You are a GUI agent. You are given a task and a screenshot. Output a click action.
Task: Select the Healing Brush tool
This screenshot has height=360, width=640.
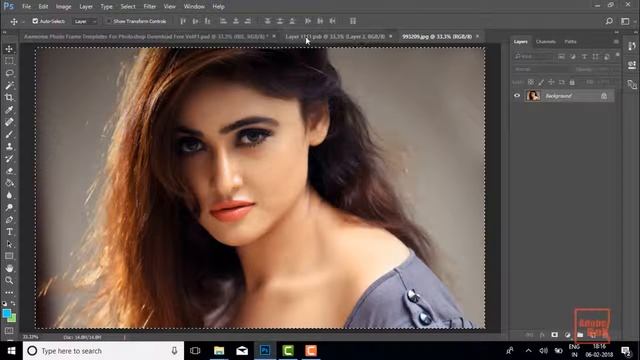[9, 122]
